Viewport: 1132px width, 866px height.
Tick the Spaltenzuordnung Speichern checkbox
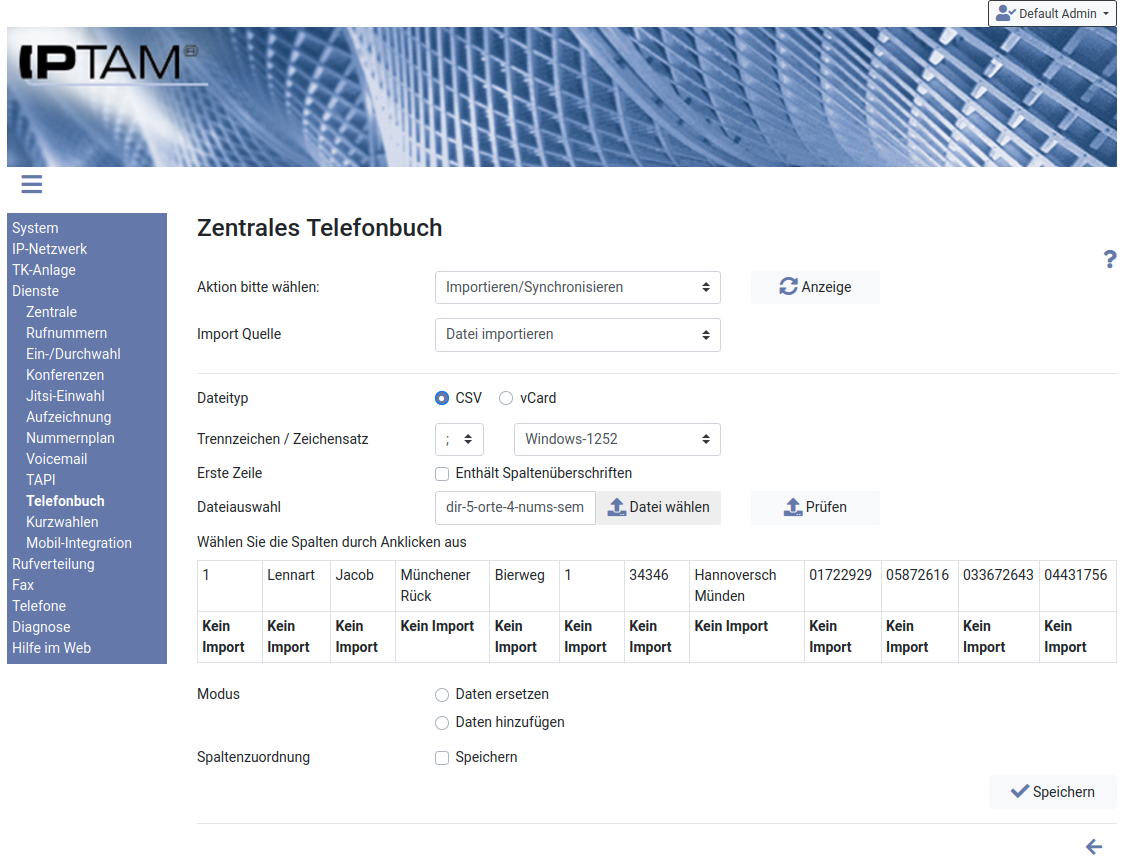pos(442,758)
